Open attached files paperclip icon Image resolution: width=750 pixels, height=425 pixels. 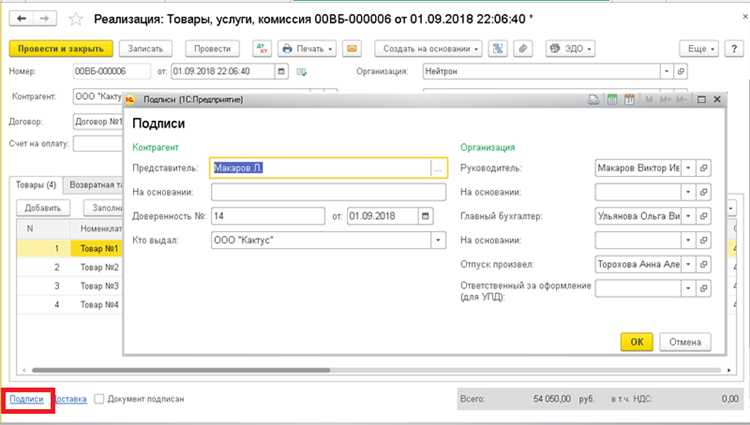pyautogui.click(x=523, y=49)
